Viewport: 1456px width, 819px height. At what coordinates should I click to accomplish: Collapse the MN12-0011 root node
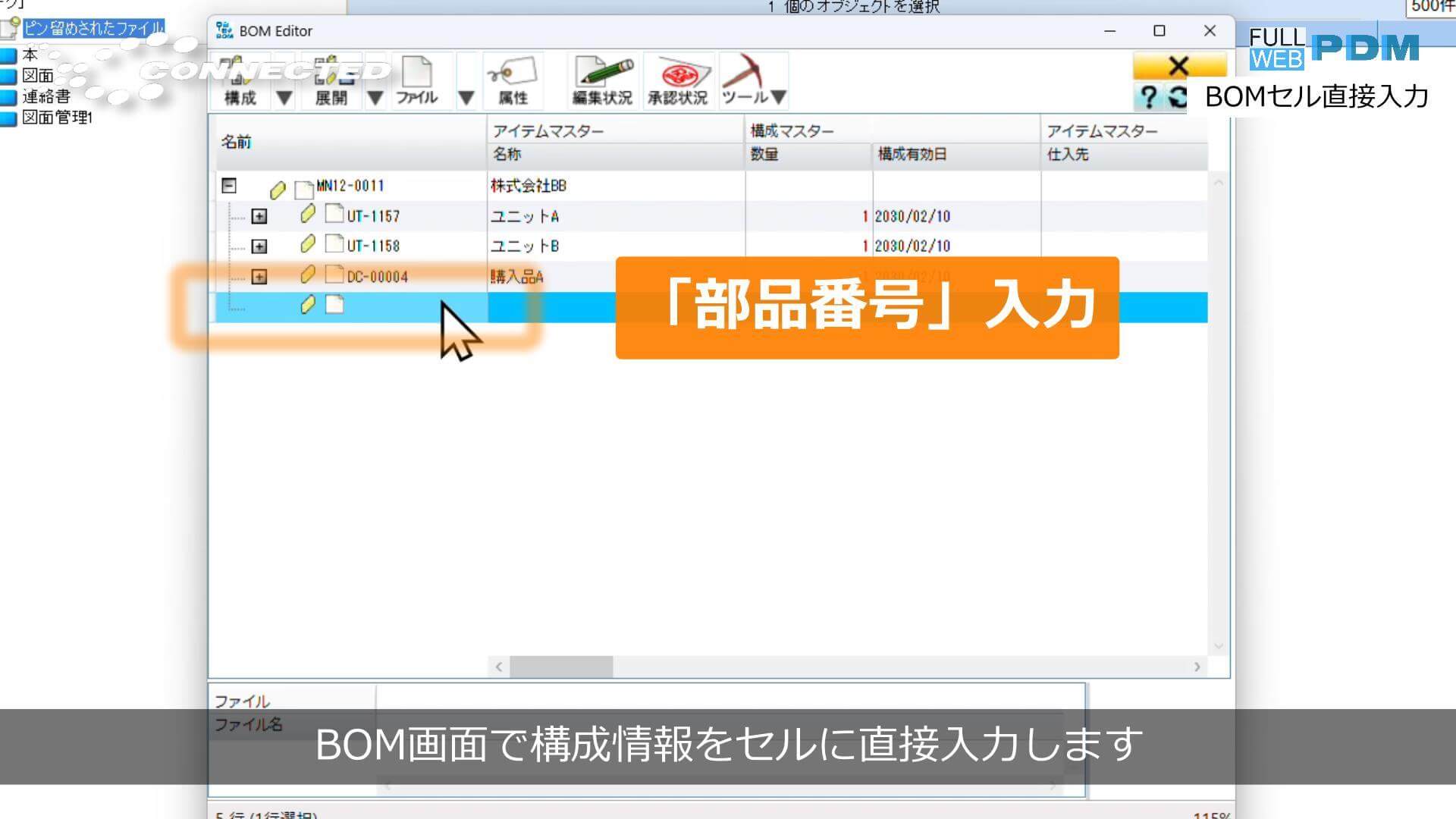229,185
